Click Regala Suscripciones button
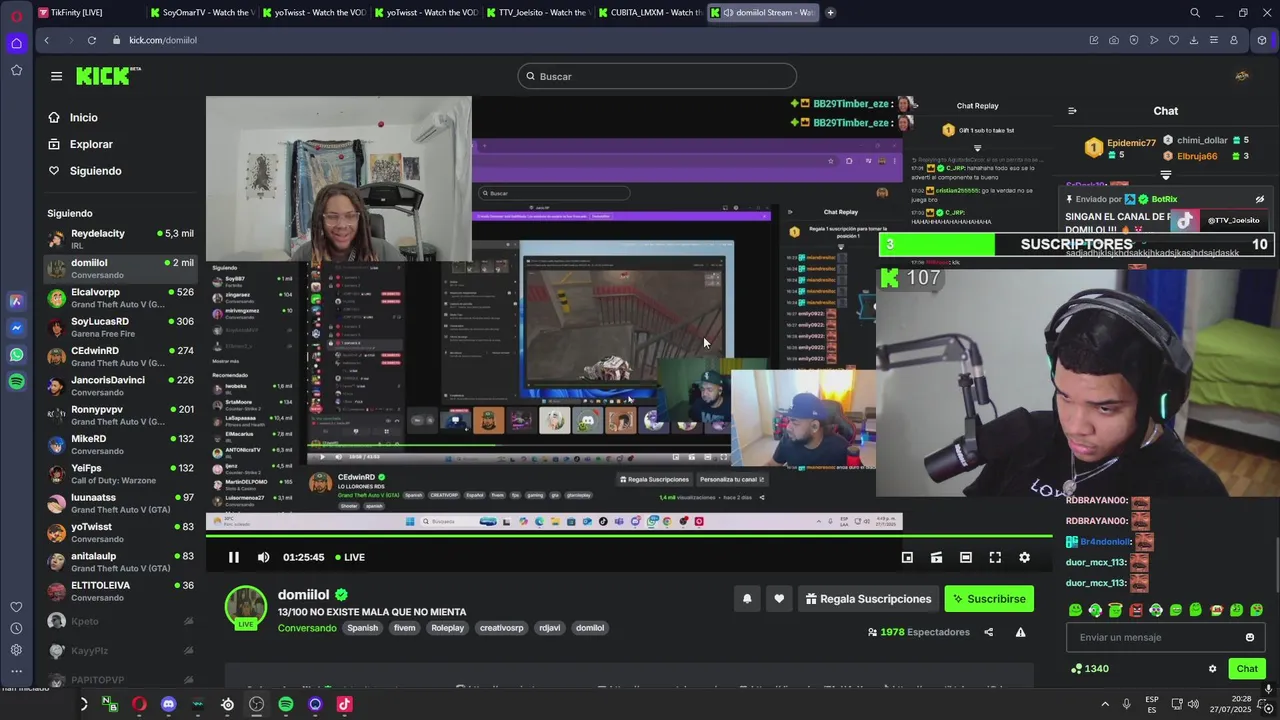This screenshot has height=720, width=1280. click(868, 599)
